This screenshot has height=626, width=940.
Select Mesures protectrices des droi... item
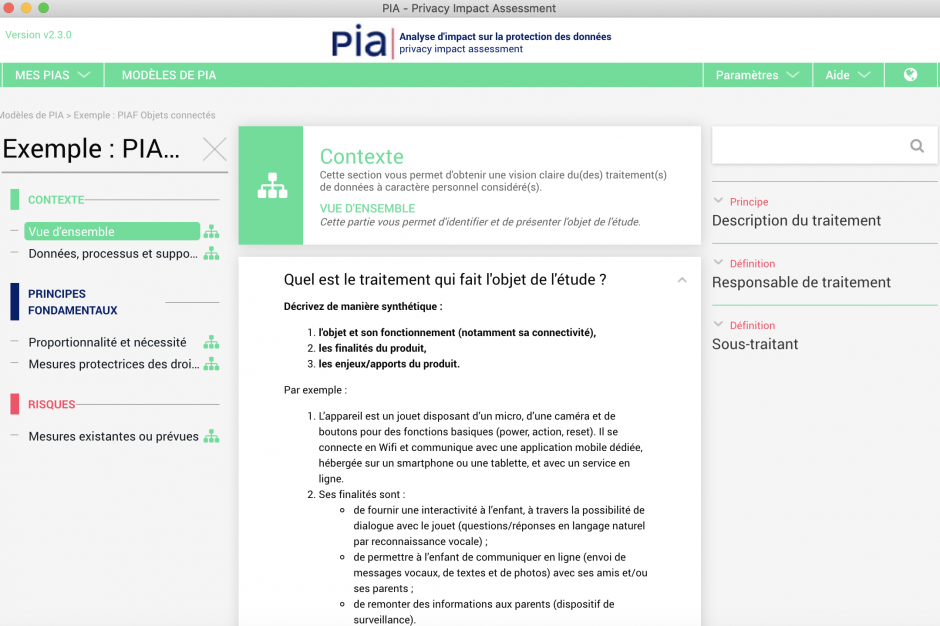coord(114,364)
